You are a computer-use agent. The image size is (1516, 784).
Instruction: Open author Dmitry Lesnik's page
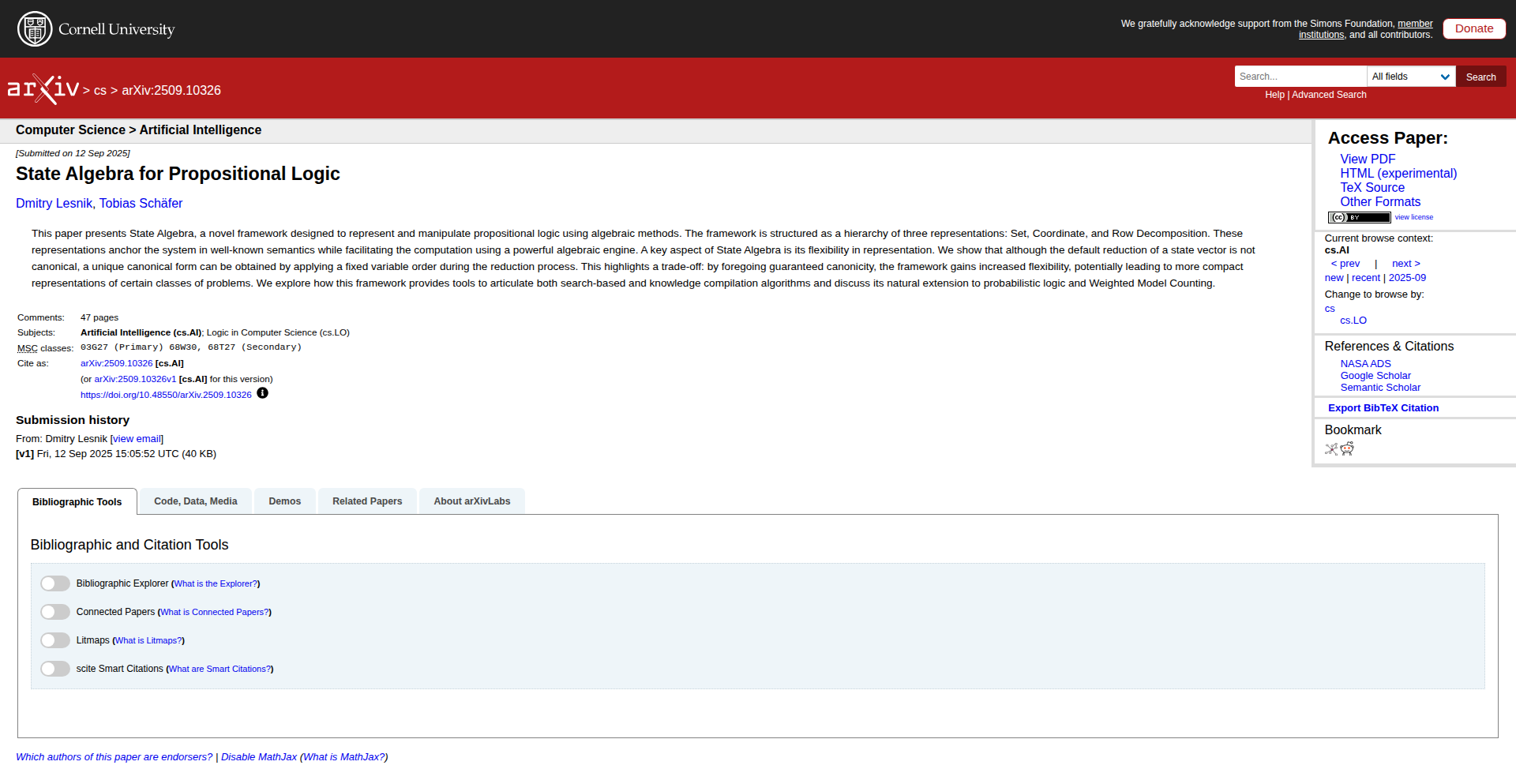click(54, 204)
